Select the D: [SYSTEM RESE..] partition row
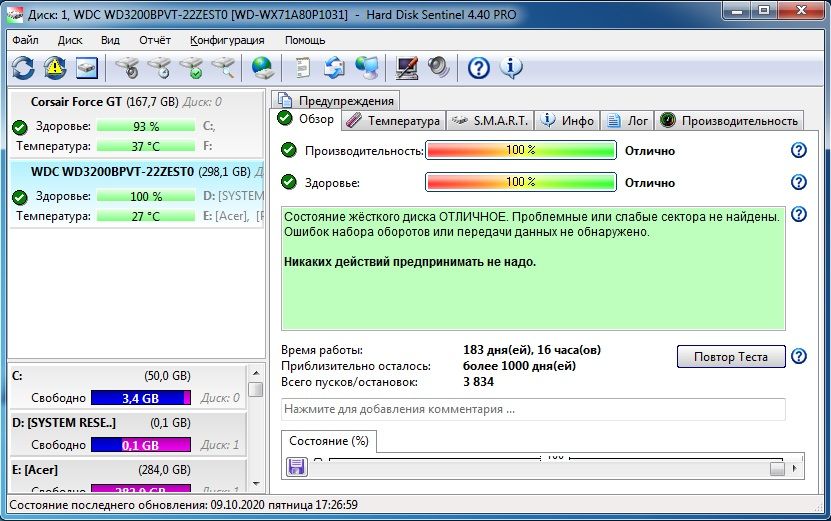 [x=128, y=434]
